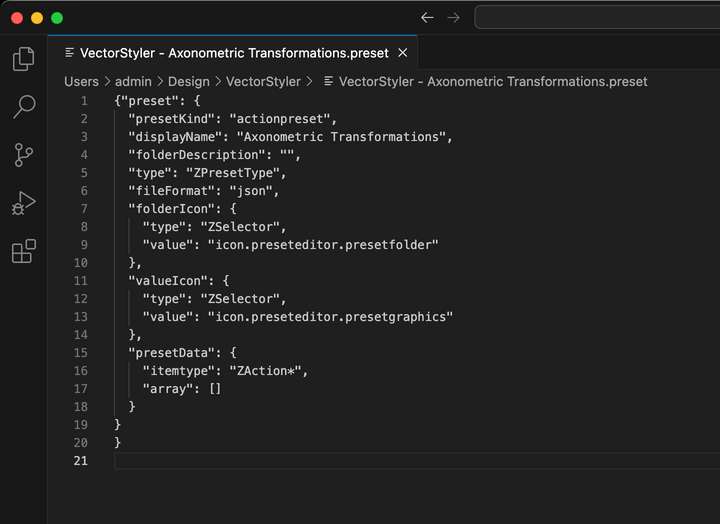Click the "itemtype" key
Image resolution: width=720 pixels, height=524 pixels.
(x=179, y=371)
